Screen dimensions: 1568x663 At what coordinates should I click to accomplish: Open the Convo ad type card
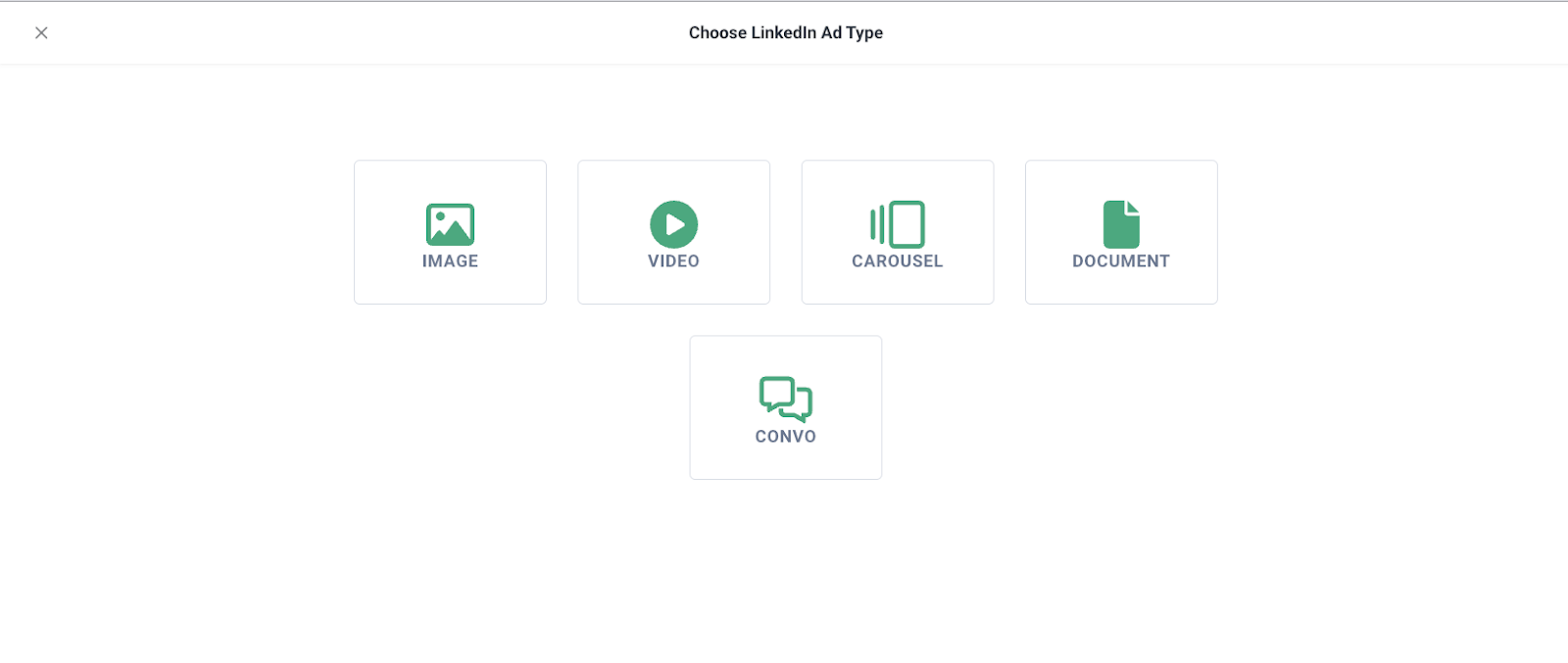(x=786, y=407)
